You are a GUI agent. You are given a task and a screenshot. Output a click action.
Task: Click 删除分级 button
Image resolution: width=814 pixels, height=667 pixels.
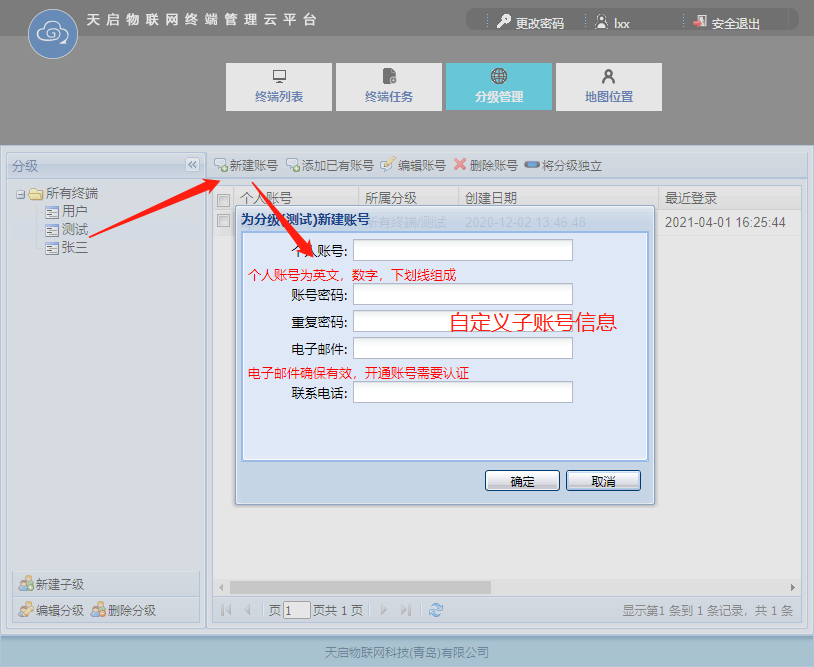pyautogui.click(x=124, y=610)
